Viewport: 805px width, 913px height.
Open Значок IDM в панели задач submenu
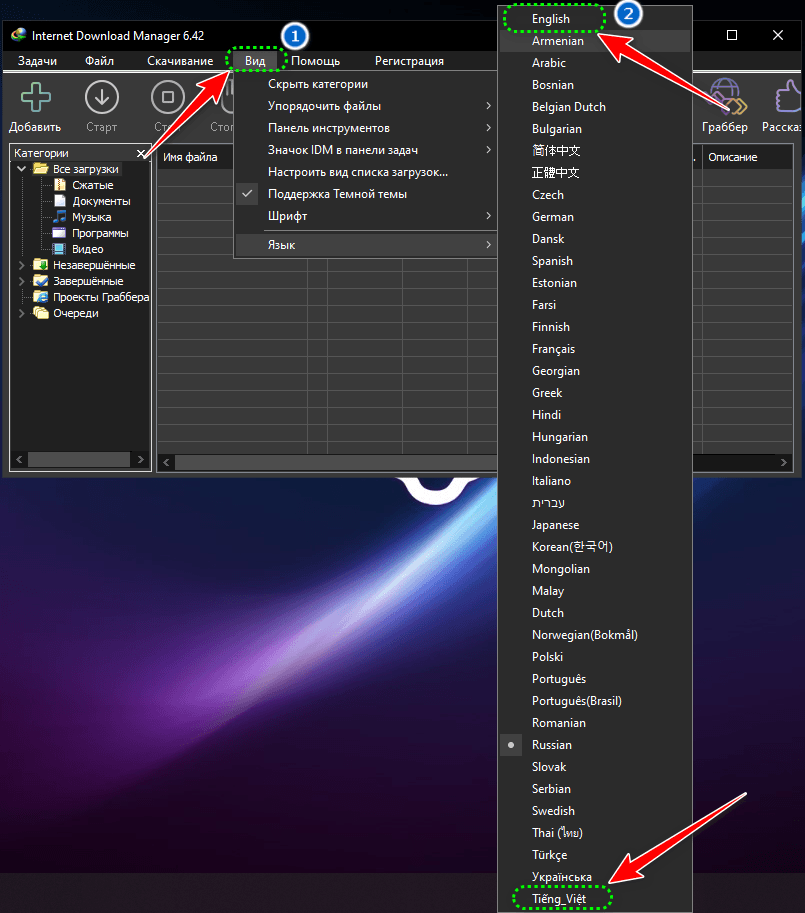coord(366,150)
